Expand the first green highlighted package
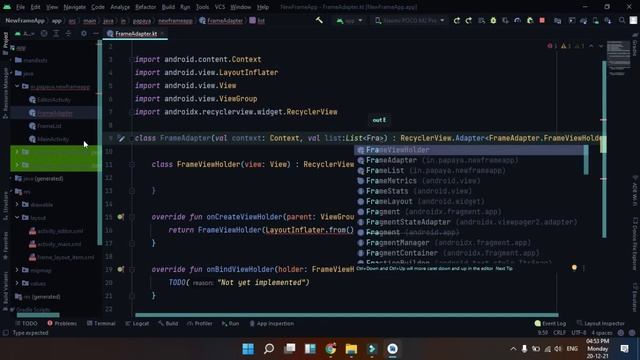Screen dimensions: 640x360 [x=17, y=151]
